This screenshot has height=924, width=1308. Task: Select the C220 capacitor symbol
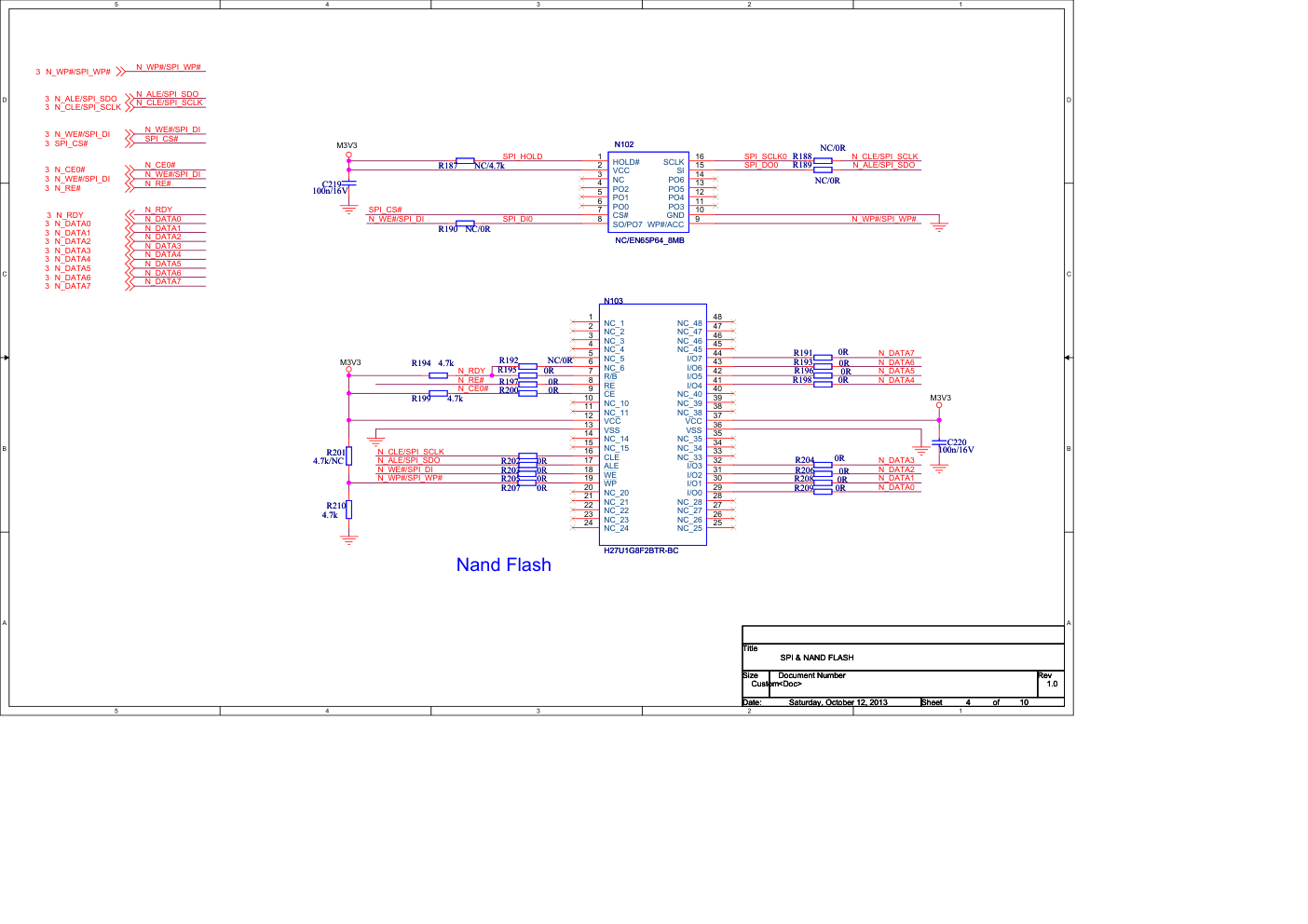[939, 443]
